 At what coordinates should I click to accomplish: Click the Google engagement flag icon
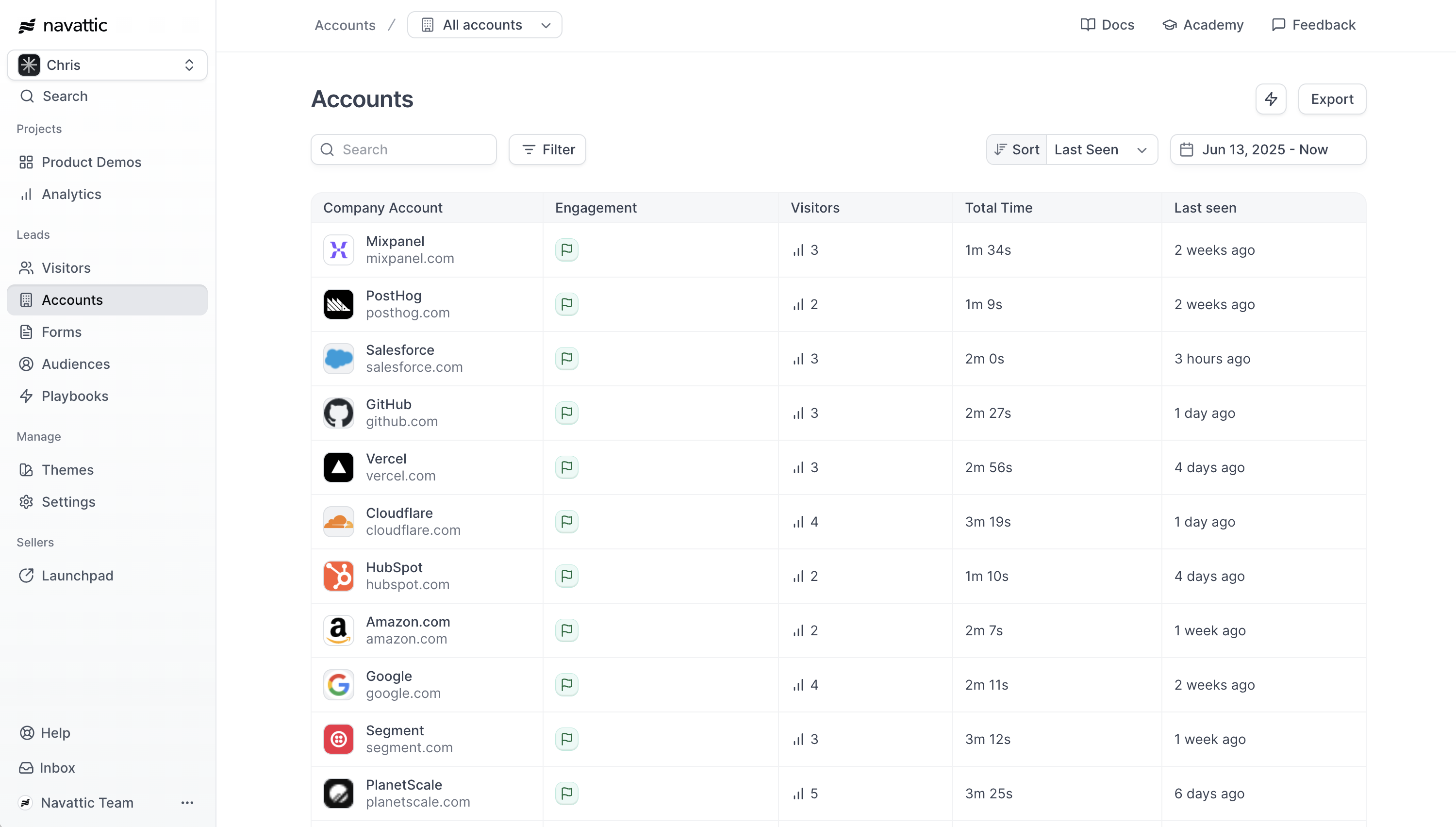tap(566, 685)
